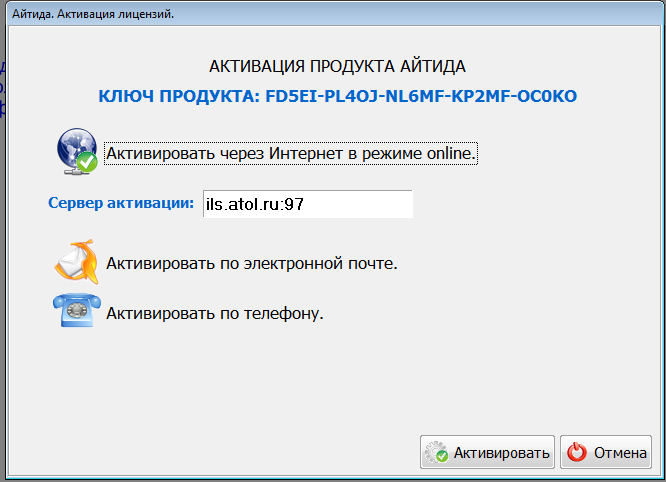Select 'Активировать через Интернет в режиме online'
The height and width of the screenshot is (482, 666).
(291, 153)
